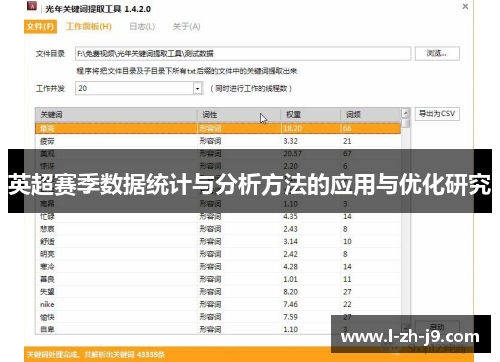Select the 悲哀 keyword row

[218, 229]
